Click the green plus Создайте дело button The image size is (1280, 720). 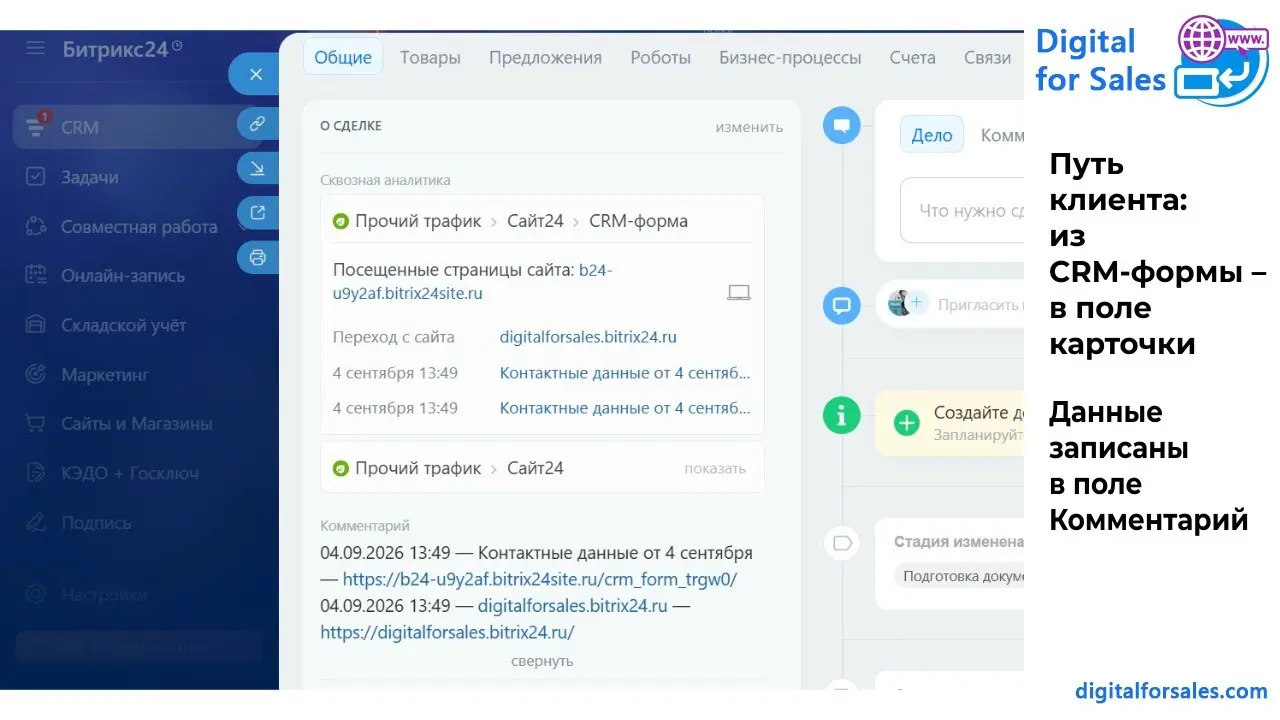[906, 423]
